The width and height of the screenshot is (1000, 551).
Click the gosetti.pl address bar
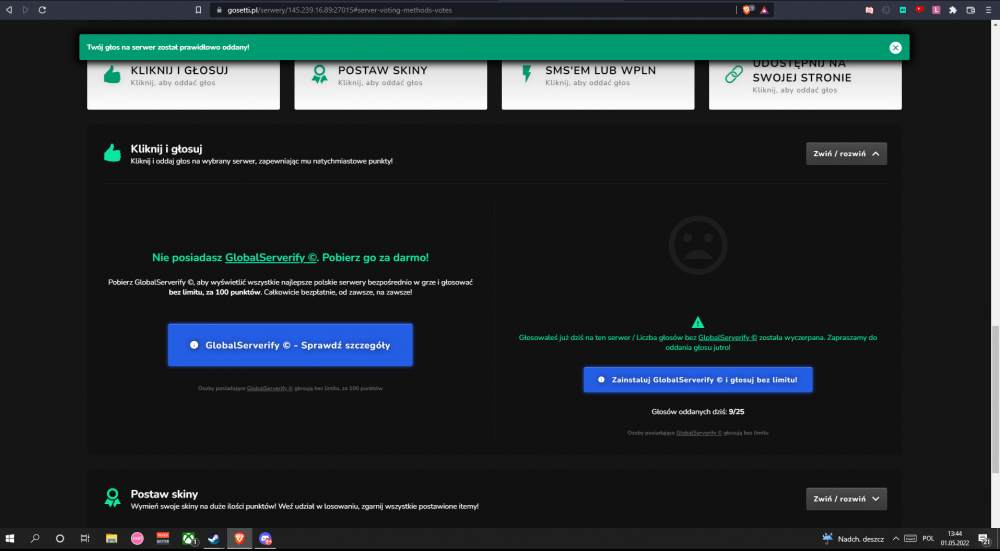click(472, 10)
